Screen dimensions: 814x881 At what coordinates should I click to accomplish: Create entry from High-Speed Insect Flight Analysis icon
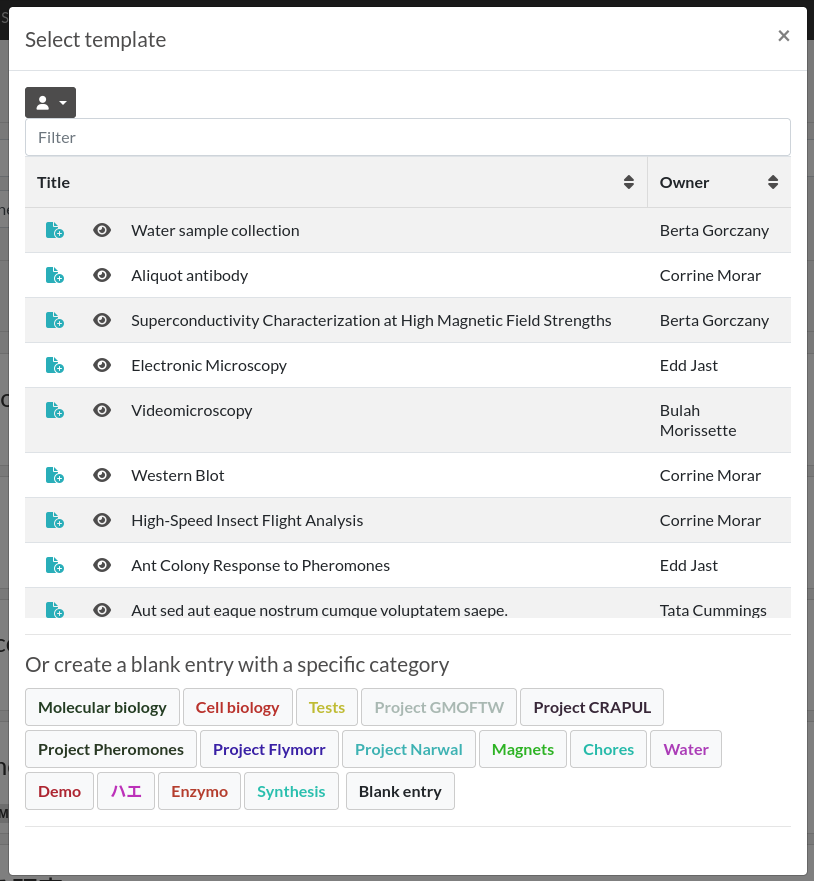pos(55,521)
